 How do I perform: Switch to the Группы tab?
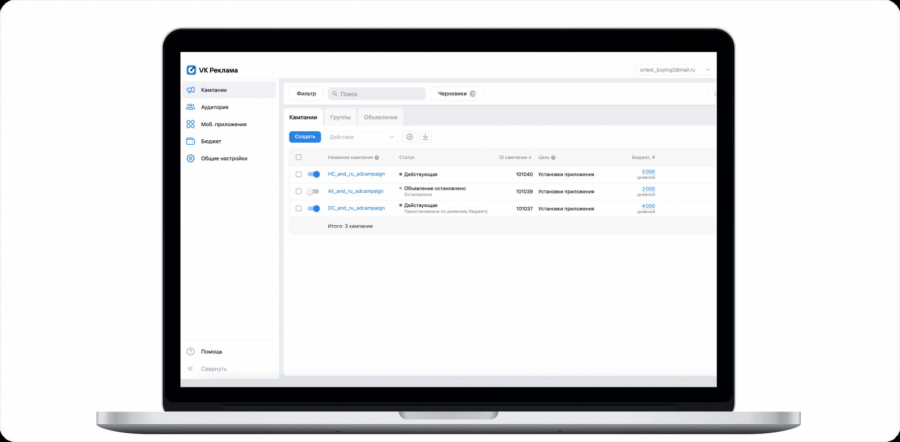click(x=340, y=117)
